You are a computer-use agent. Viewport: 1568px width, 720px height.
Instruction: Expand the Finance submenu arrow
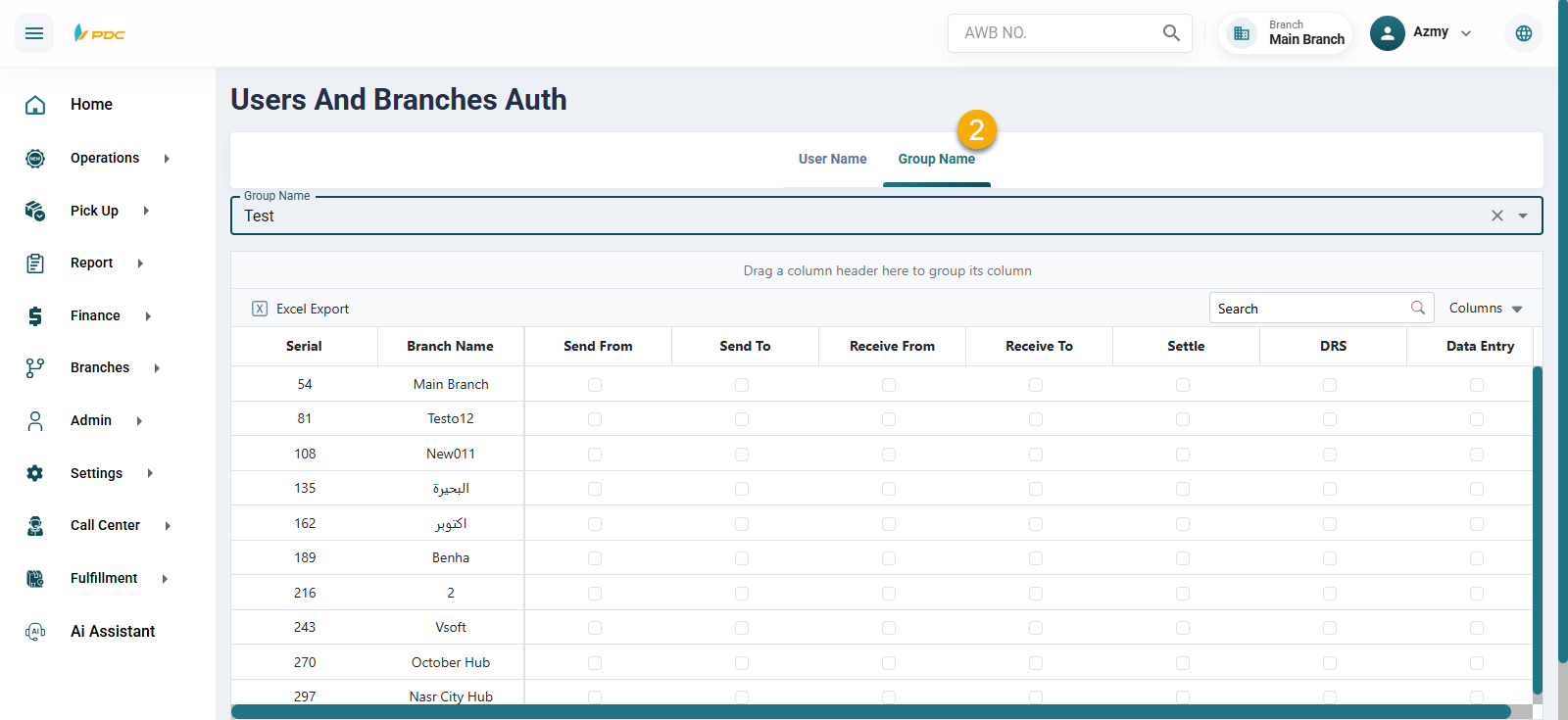click(x=148, y=315)
